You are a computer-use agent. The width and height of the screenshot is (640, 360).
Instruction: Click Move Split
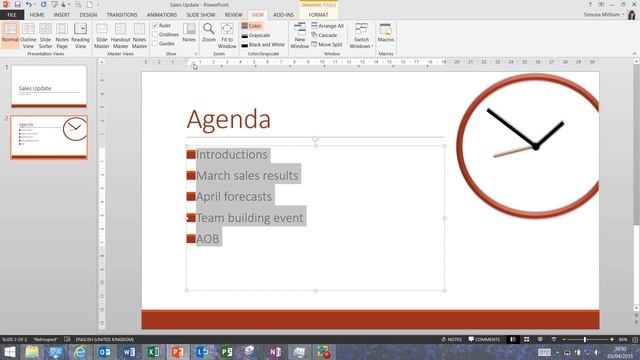[327, 44]
